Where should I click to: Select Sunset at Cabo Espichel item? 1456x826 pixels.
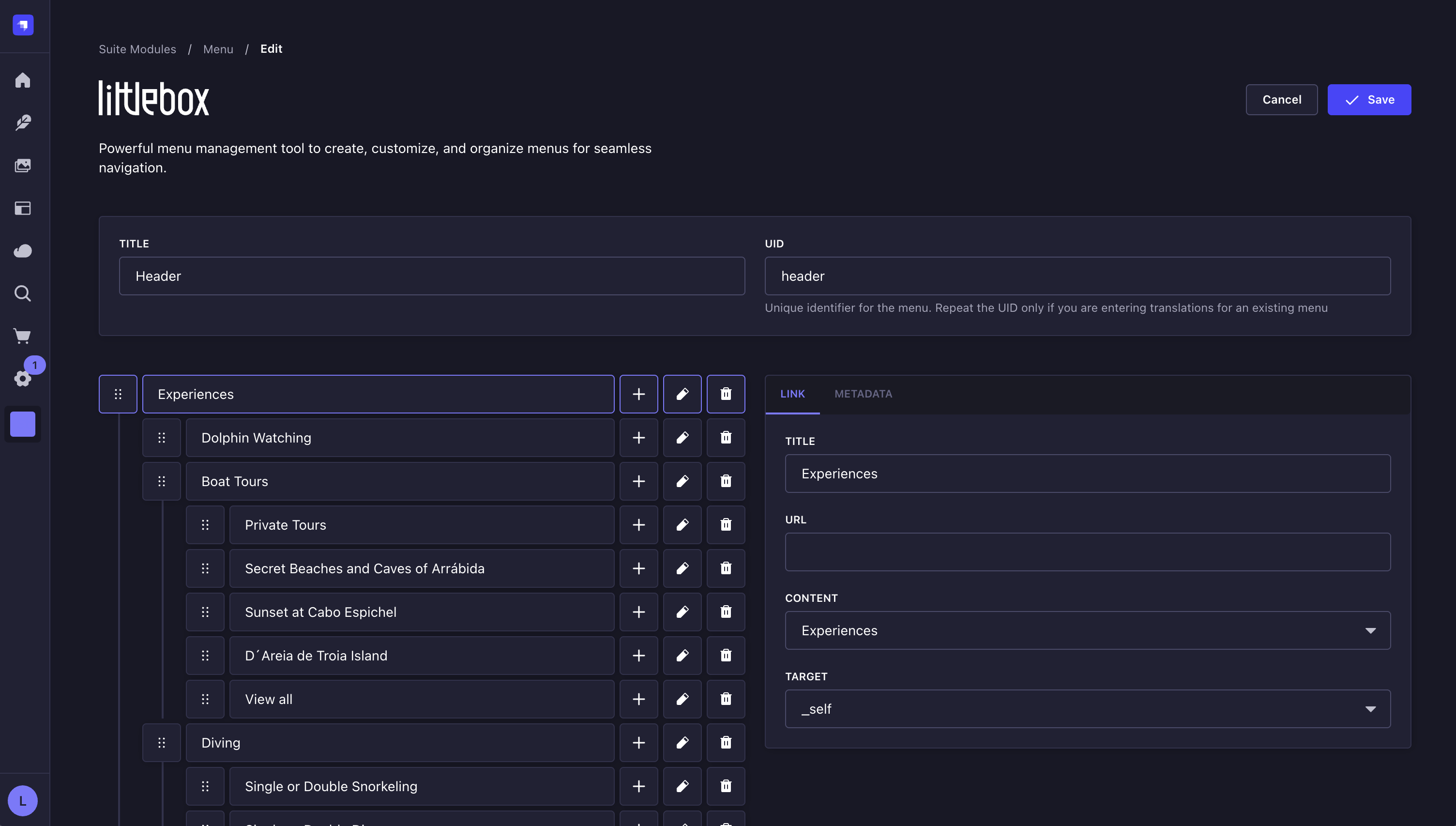pyautogui.click(x=421, y=612)
